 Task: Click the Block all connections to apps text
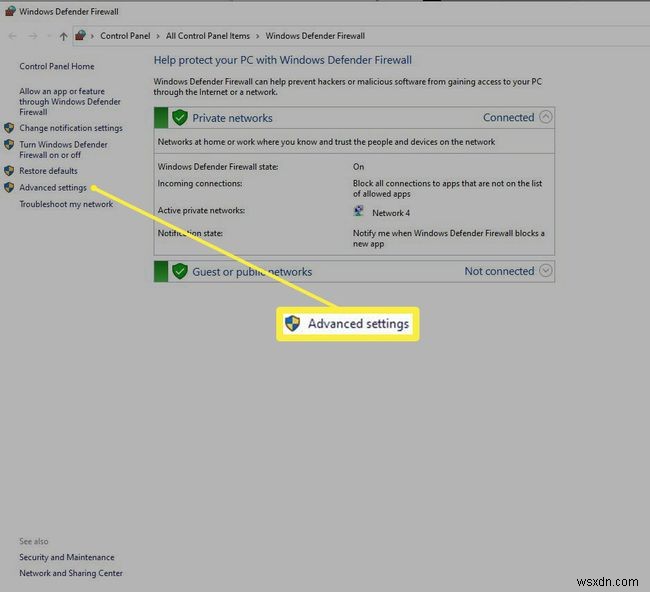tap(448, 189)
